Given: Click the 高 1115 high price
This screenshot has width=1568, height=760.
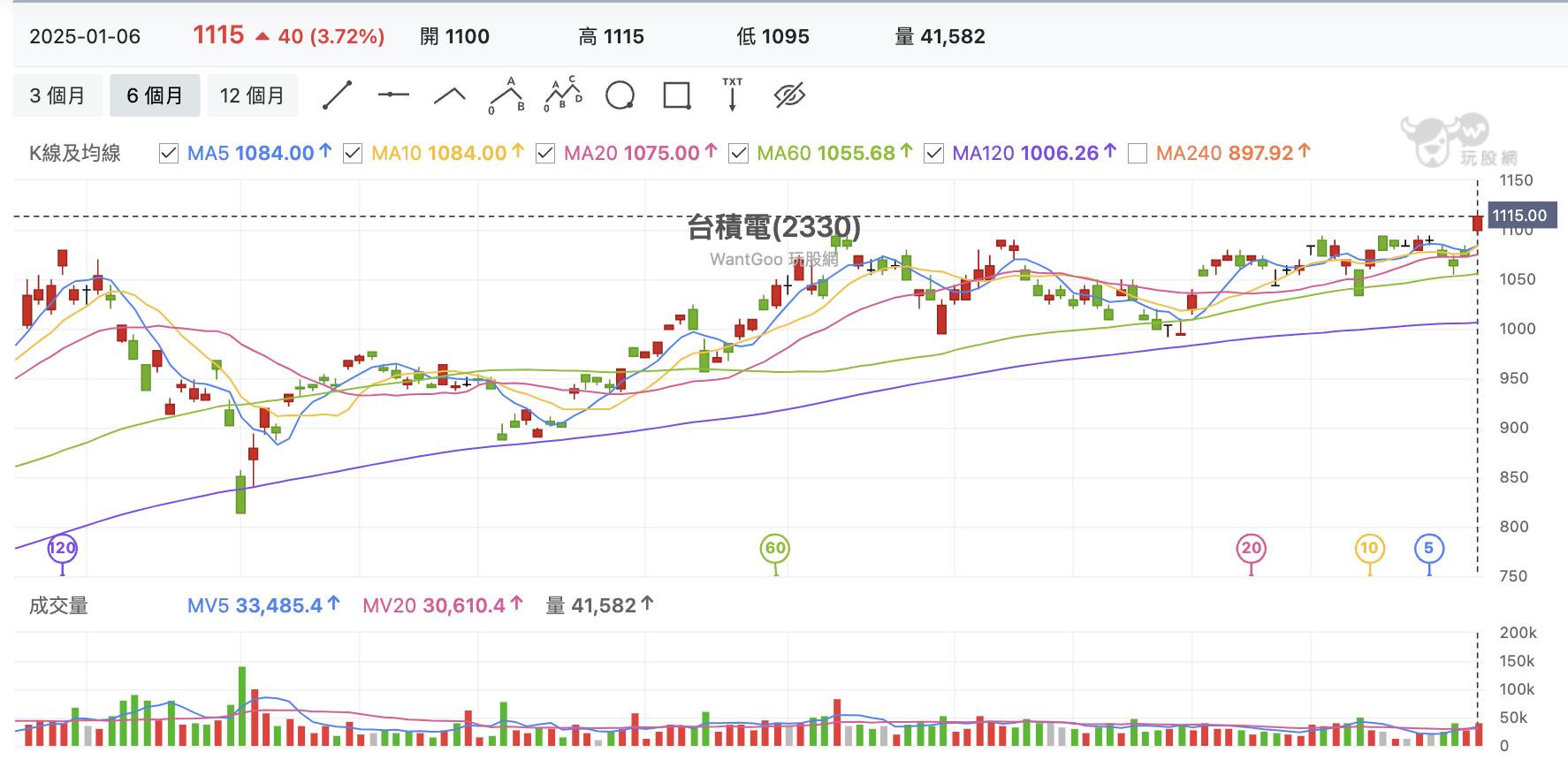Looking at the screenshot, I should 611,37.
